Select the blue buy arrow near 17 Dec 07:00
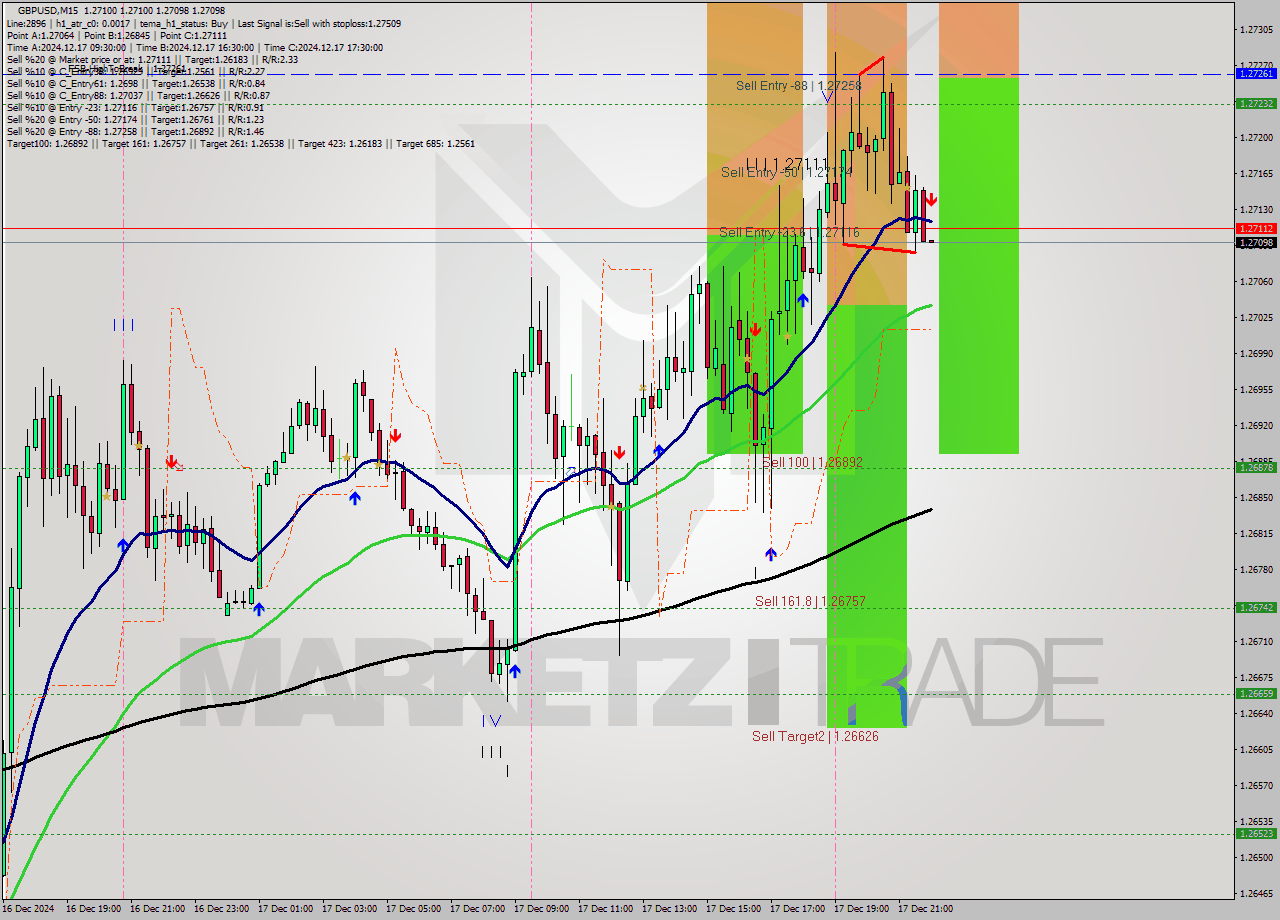 [x=513, y=672]
